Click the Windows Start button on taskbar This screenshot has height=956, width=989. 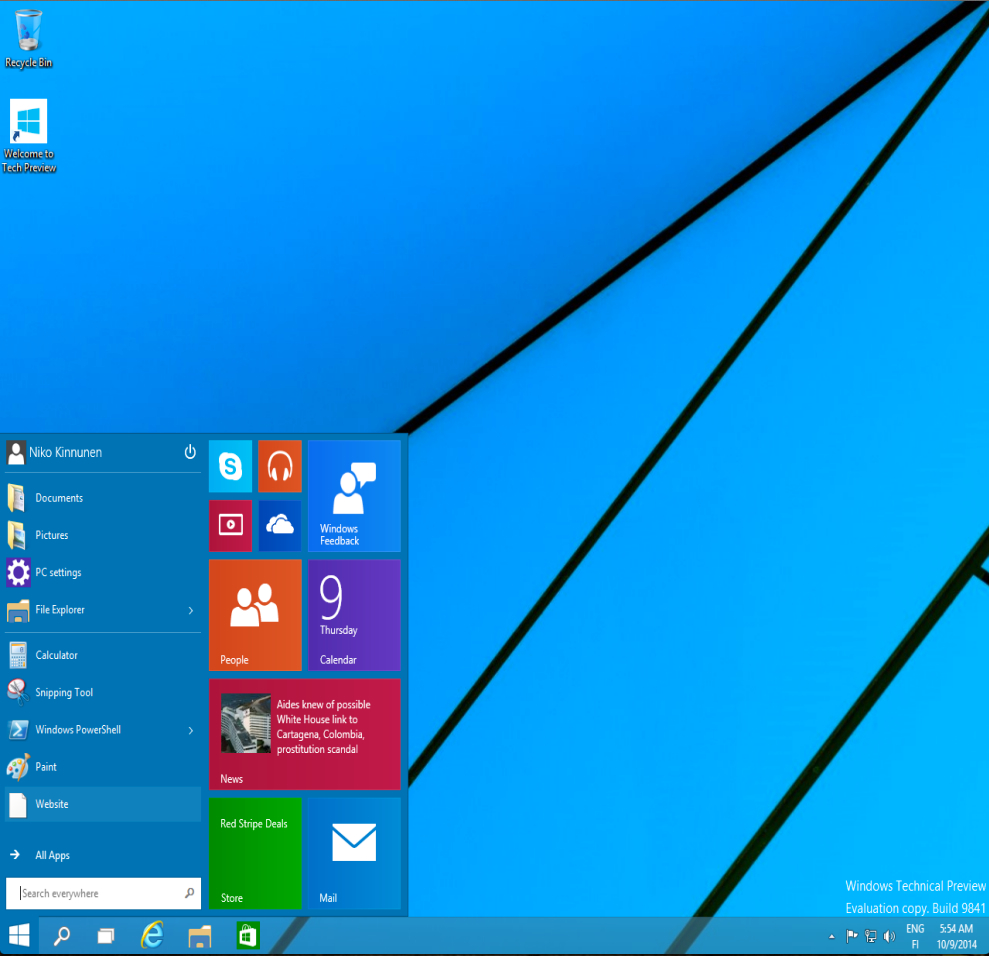point(19,935)
